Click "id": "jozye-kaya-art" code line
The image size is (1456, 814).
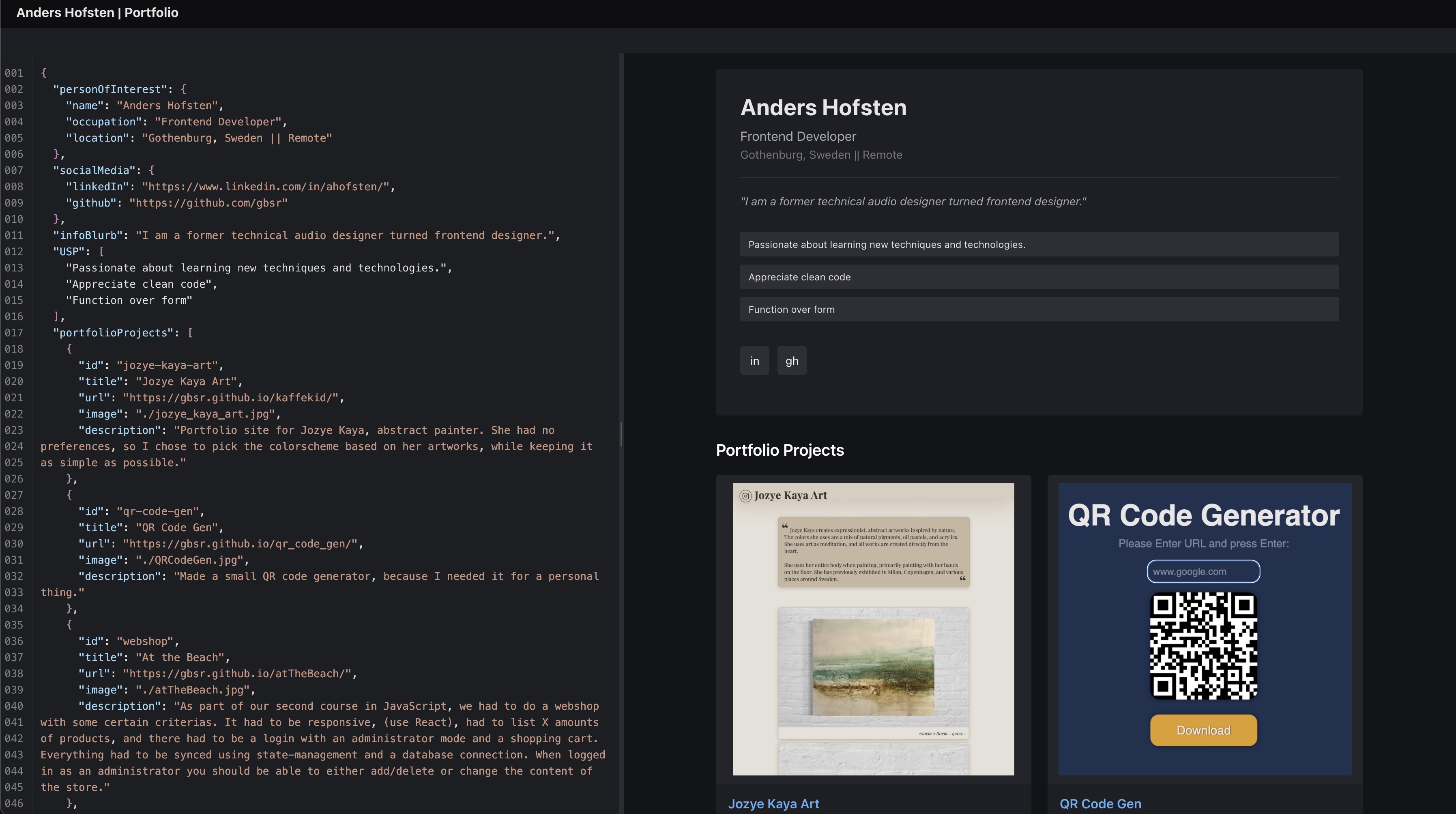coord(151,366)
